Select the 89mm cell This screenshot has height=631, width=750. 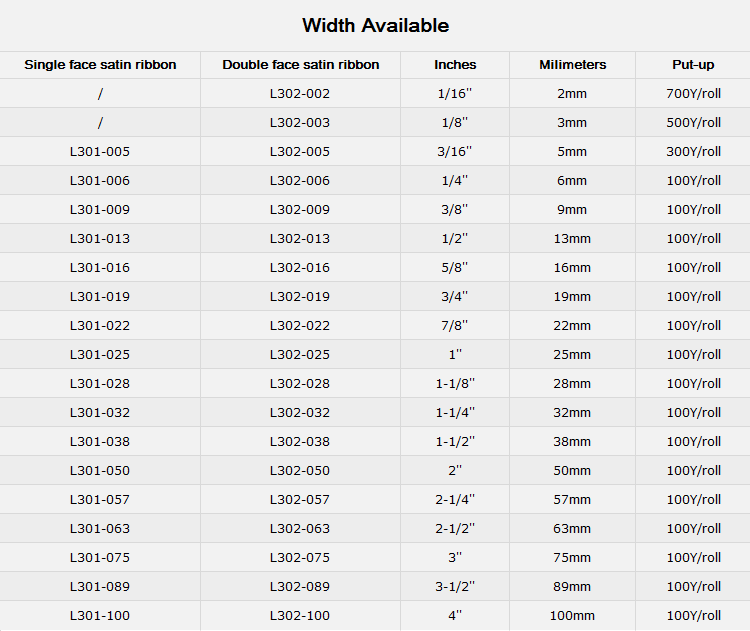tap(572, 587)
